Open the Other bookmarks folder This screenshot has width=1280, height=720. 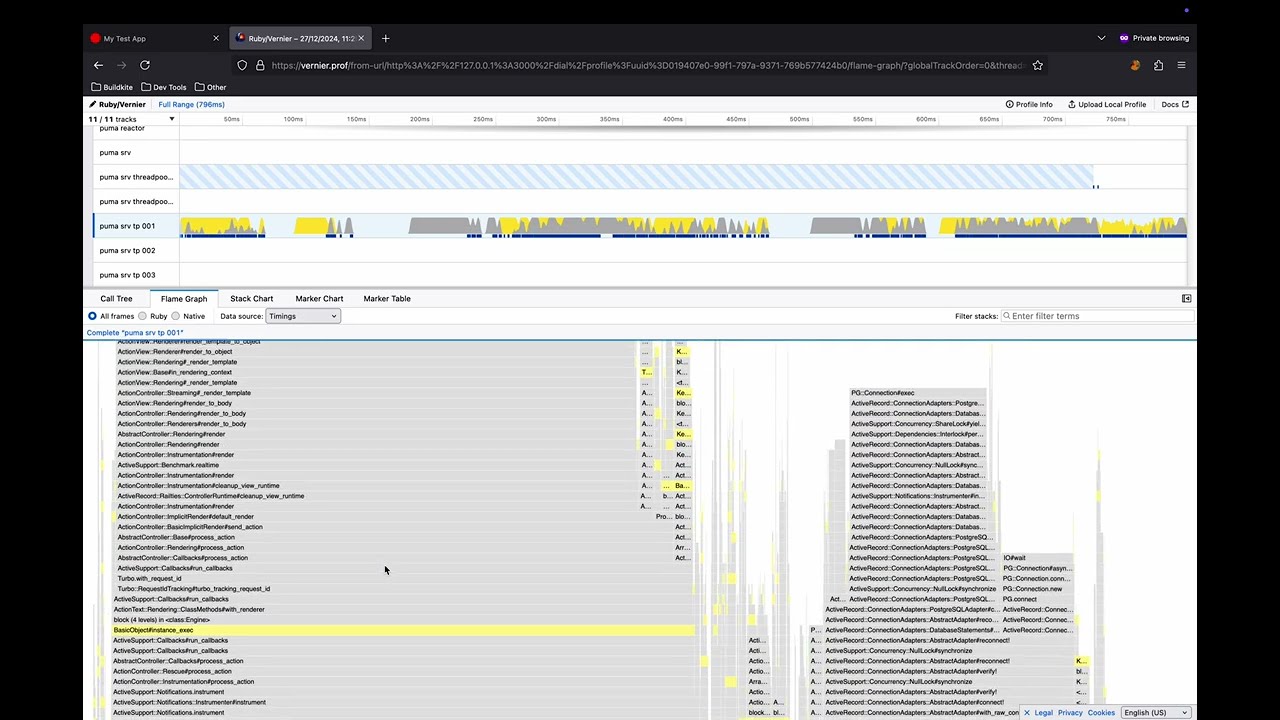211,87
